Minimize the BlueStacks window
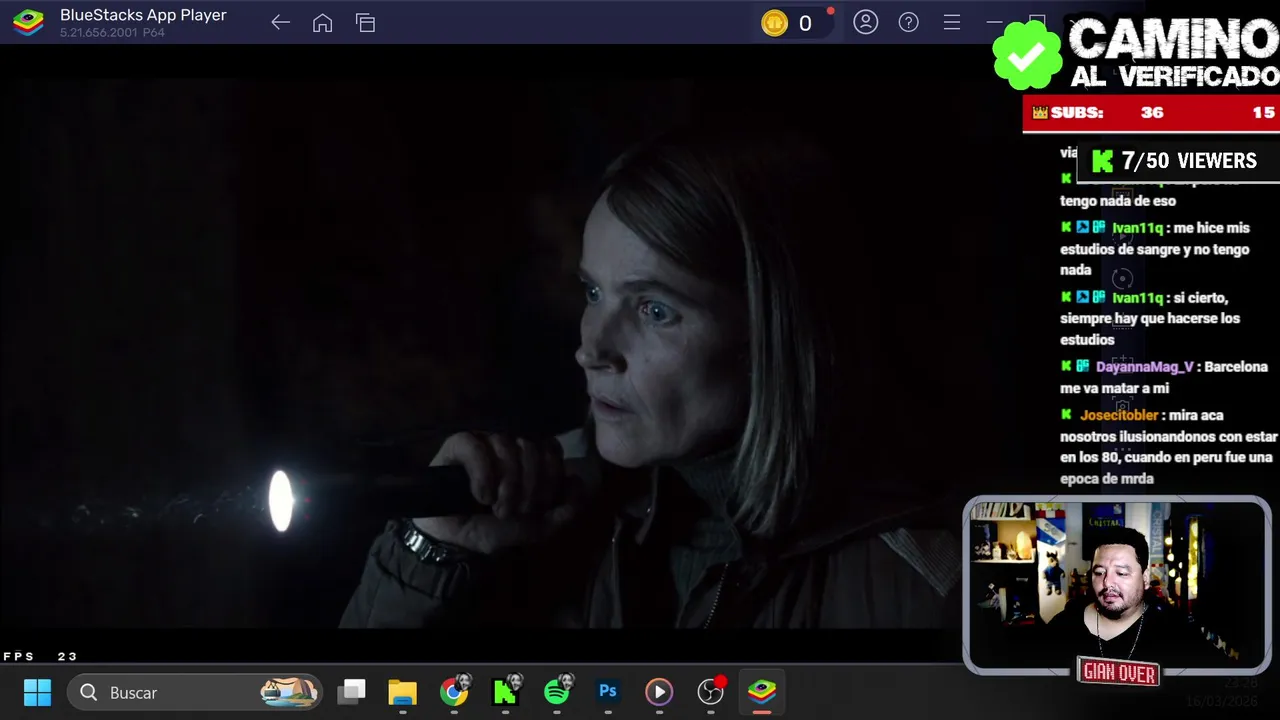Image resolution: width=1280 pixels, height=720 pixels. (994, 22)
